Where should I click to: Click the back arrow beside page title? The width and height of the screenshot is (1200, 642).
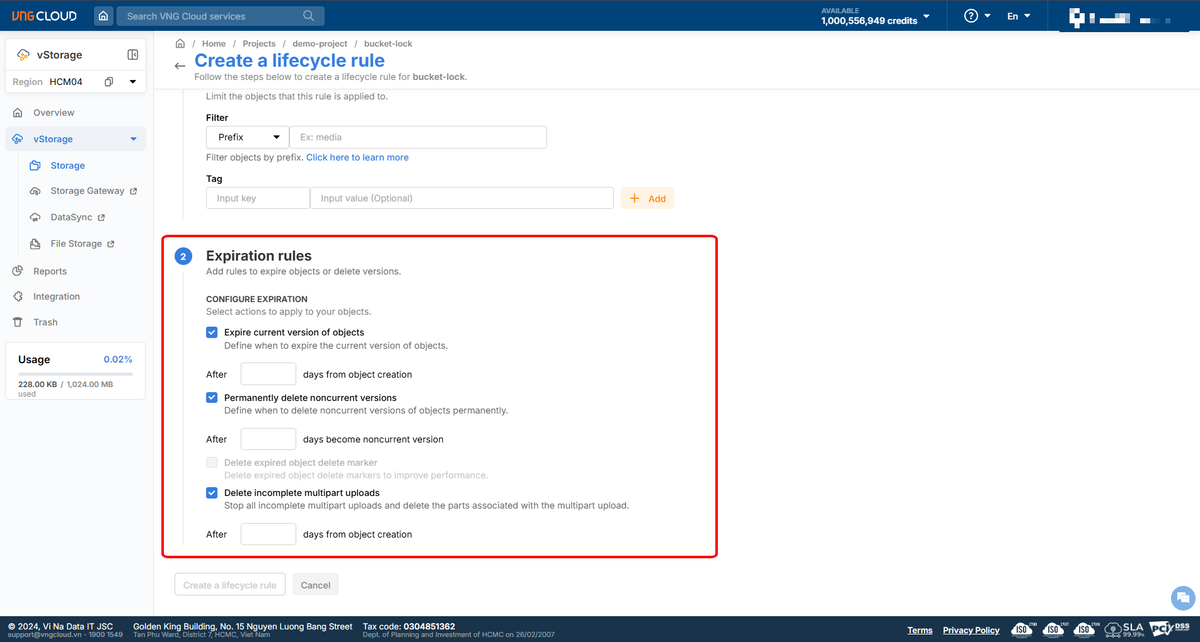coord(180,66)
